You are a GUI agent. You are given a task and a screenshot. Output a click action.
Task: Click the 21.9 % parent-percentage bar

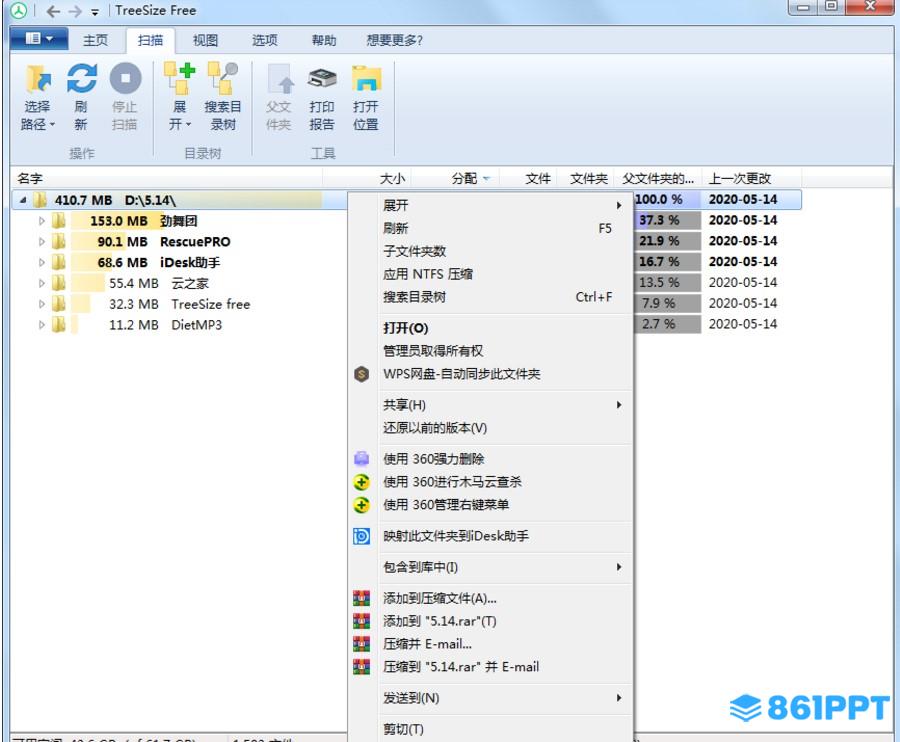pyautogui.click(x=667, y=241)
